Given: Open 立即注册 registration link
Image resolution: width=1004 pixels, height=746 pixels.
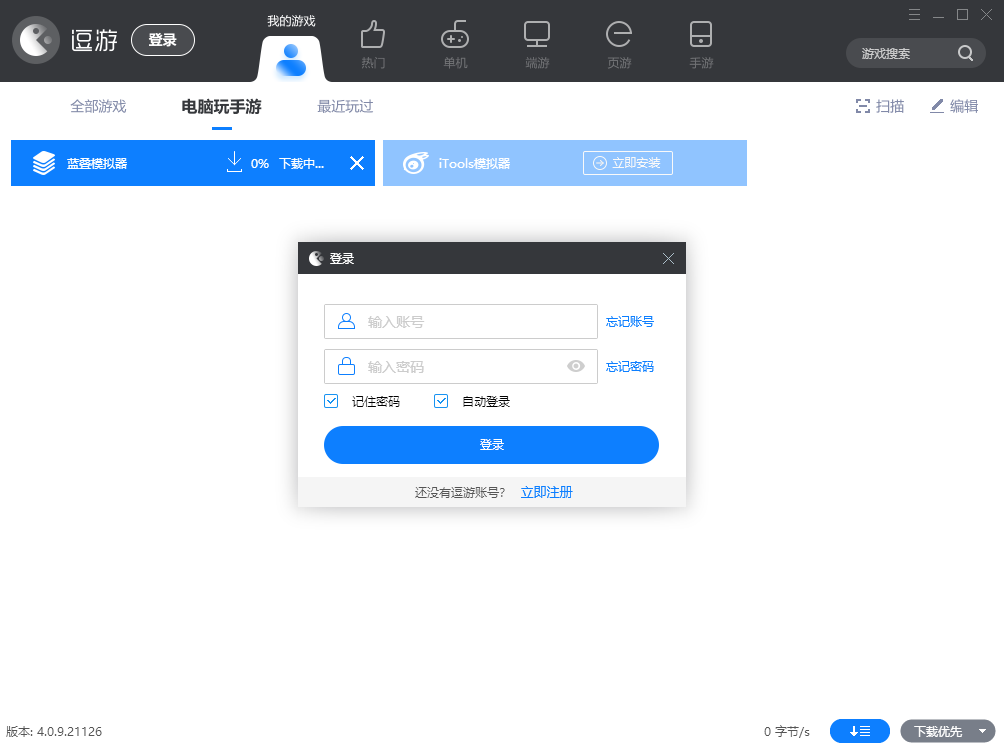Looking at the screenshot, I should point(546,492).
